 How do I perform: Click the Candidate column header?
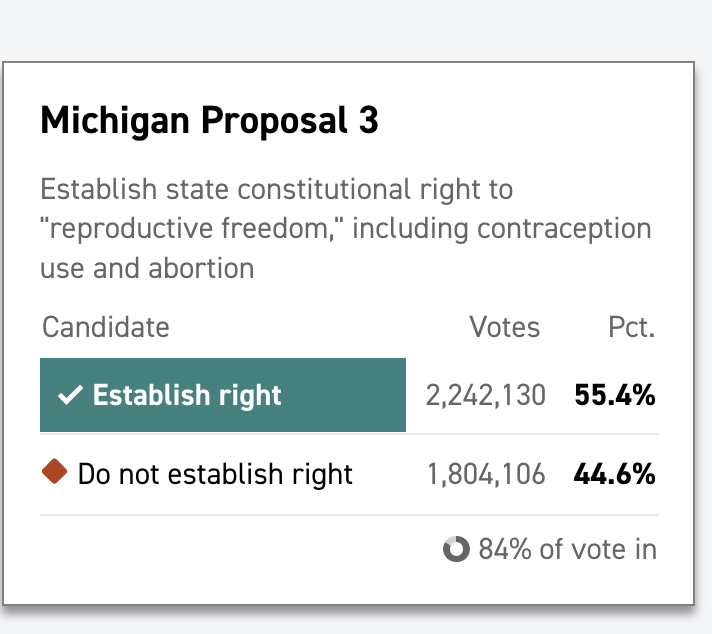coord(106,327)
